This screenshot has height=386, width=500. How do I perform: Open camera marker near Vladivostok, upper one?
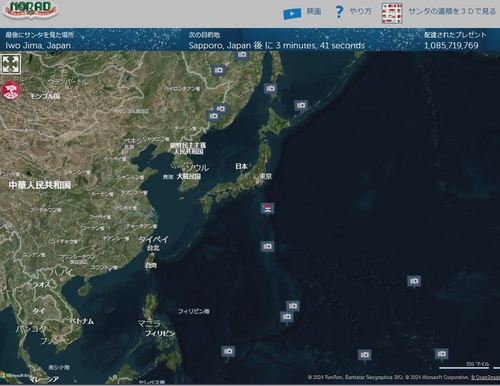pyautogui.click(x=220, y=109)
